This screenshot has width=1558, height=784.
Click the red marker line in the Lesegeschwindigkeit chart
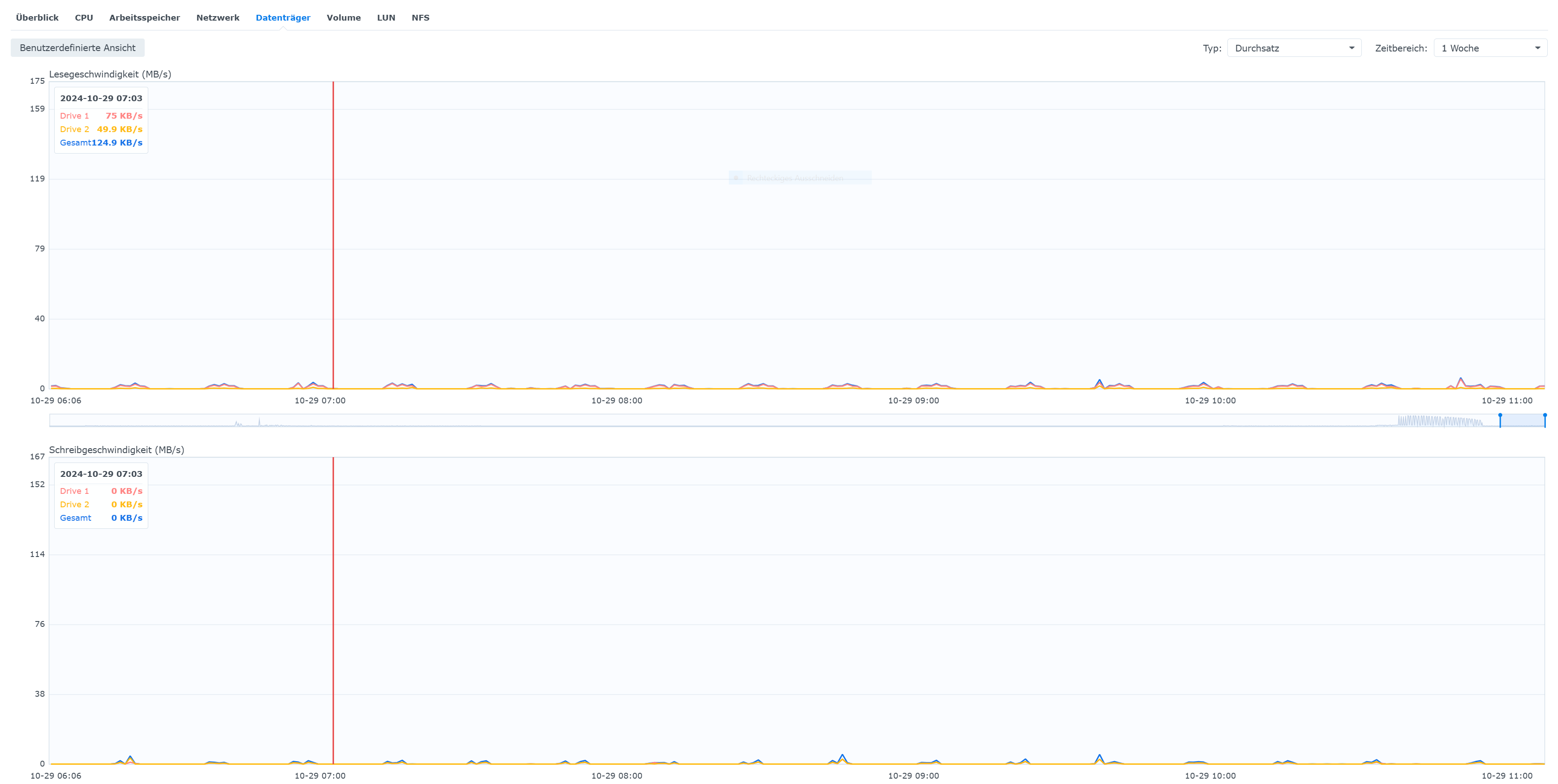(333, 242)
